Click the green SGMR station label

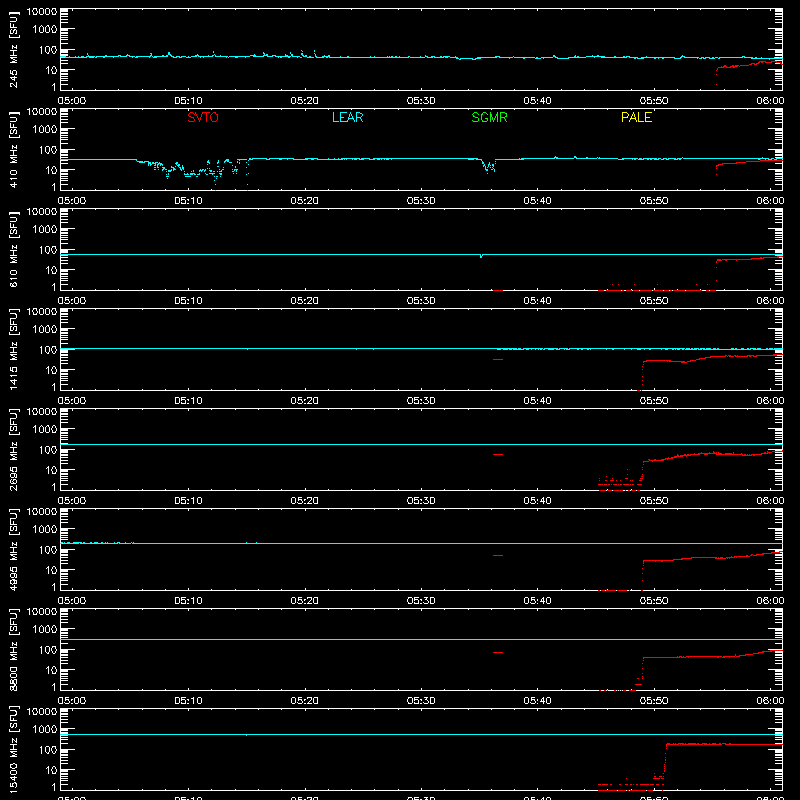pyautogui.click(x=489, y=117)
